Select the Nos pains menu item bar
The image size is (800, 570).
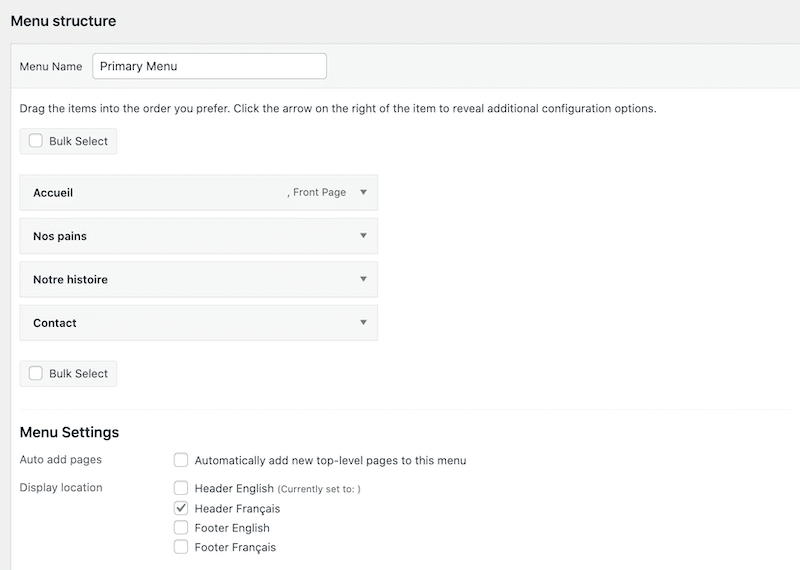(x=198, y=236)
